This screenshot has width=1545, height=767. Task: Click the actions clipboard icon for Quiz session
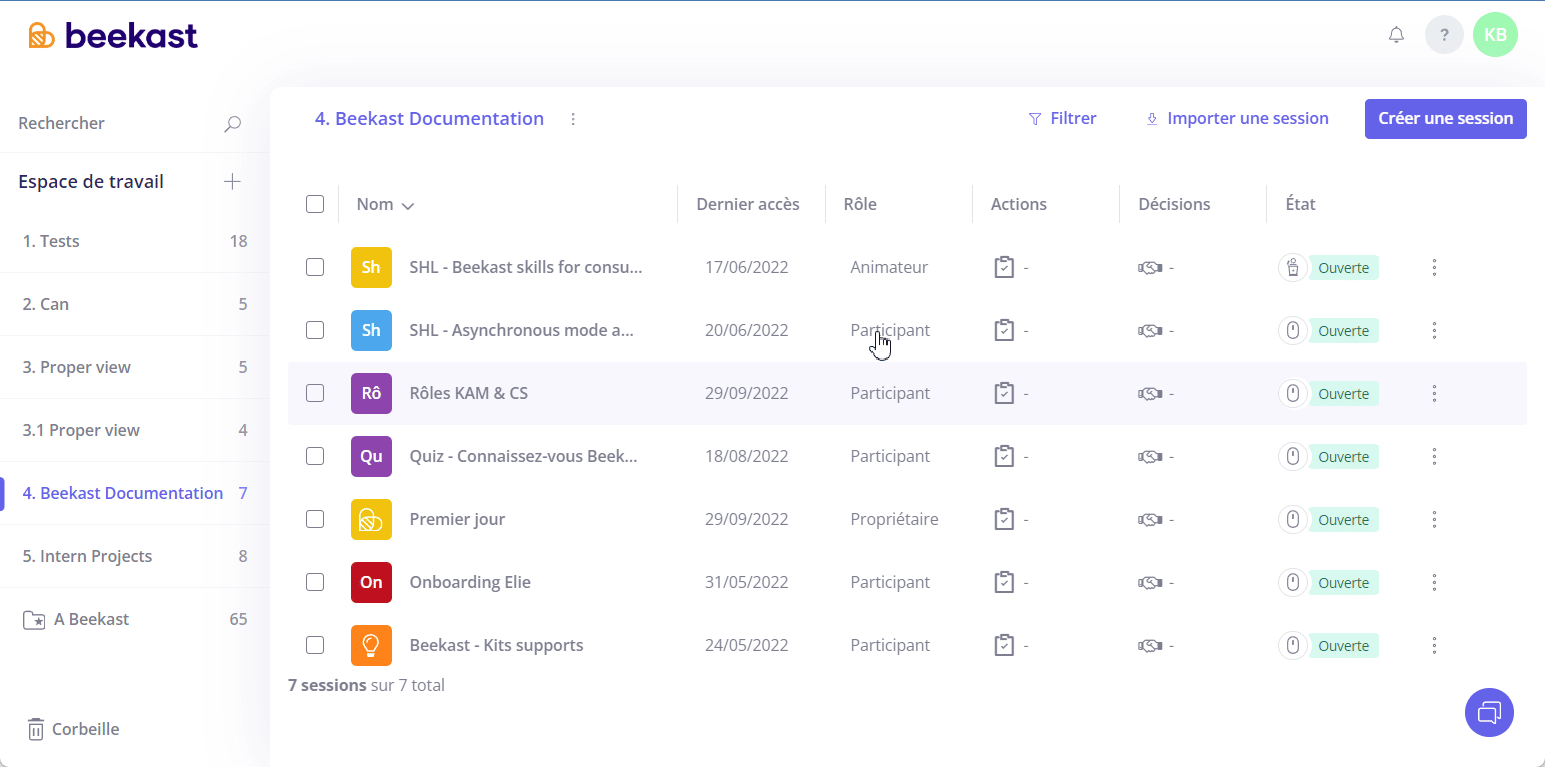coord(1004,456)
